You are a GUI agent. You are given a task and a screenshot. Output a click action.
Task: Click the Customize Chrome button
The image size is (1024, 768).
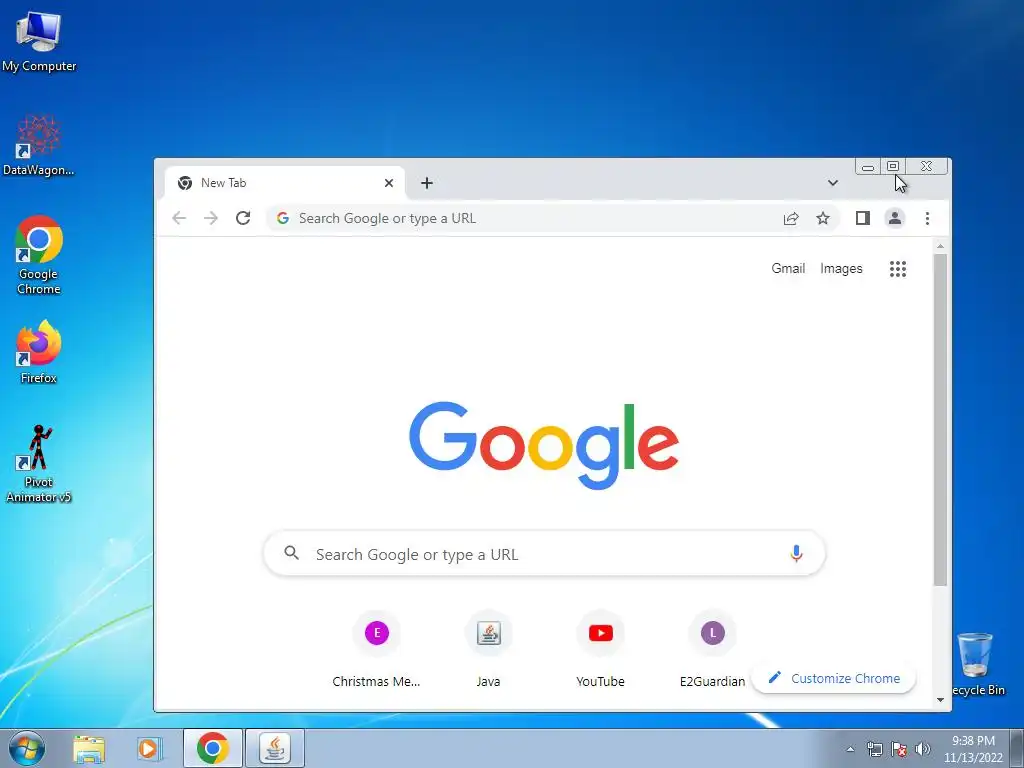(x=834, y=679)
